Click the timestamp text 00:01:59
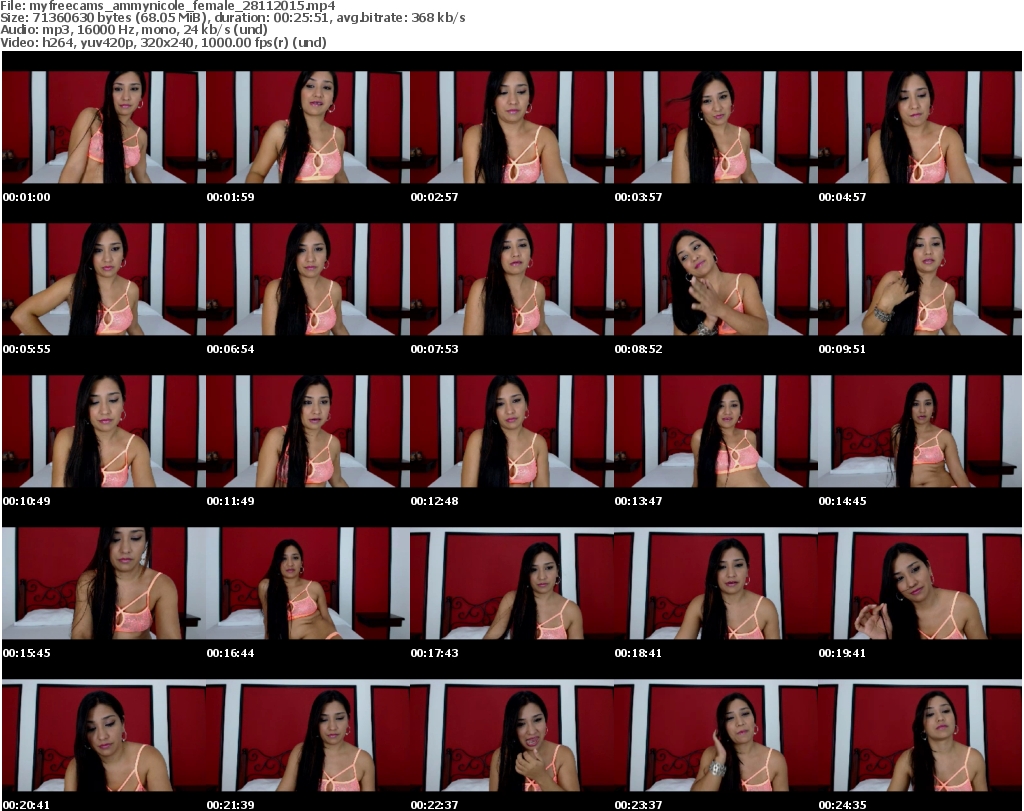This screenshot has width=1024, height=811. click(x=231, y=197)
